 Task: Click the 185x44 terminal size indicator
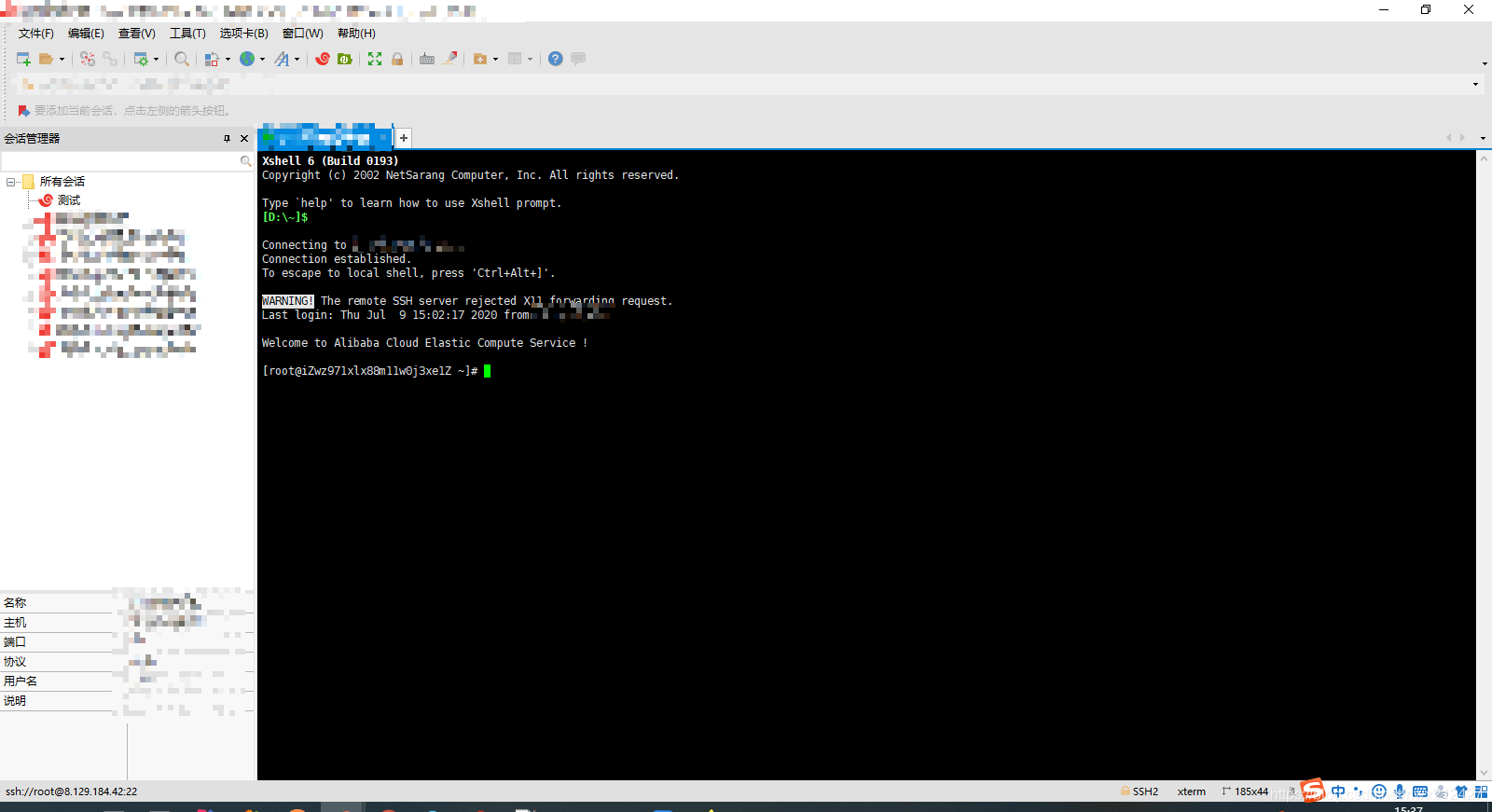click(1245, 791)
